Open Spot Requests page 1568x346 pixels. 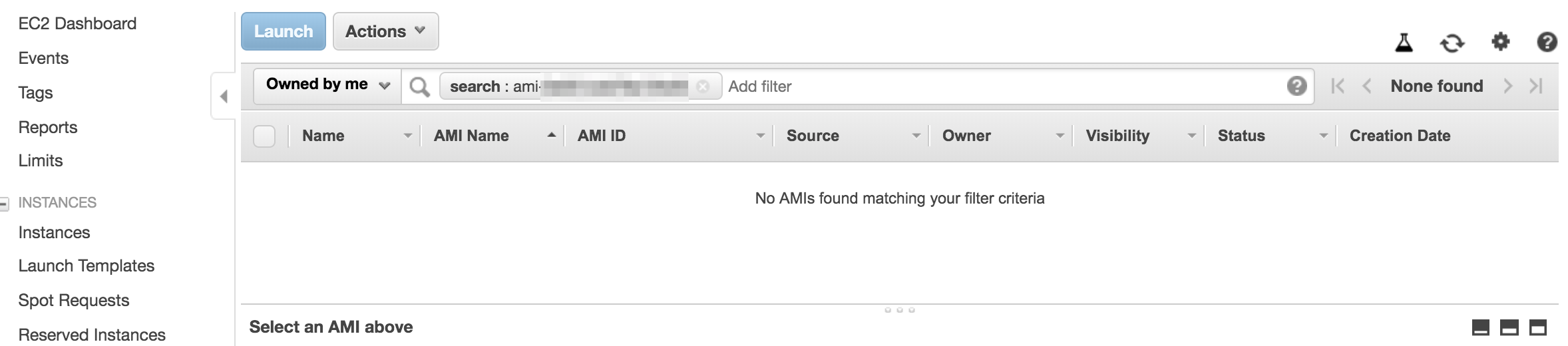[x=74, y=300]
